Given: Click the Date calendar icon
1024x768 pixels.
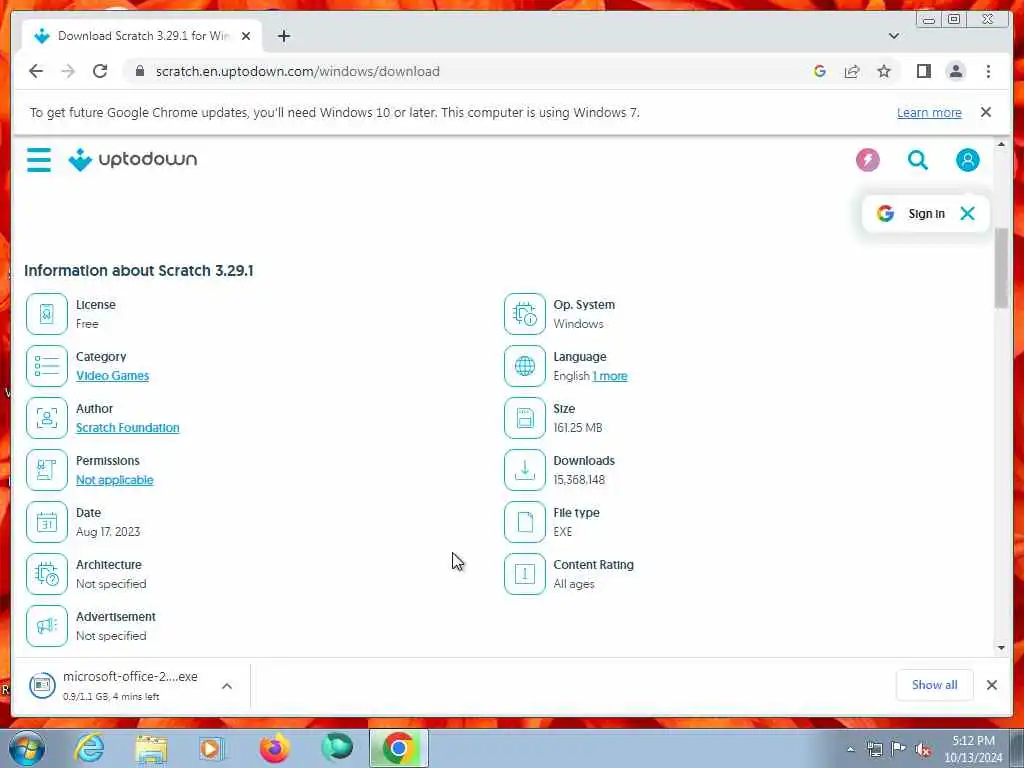Looking at the screenshot, I should 47,522.
